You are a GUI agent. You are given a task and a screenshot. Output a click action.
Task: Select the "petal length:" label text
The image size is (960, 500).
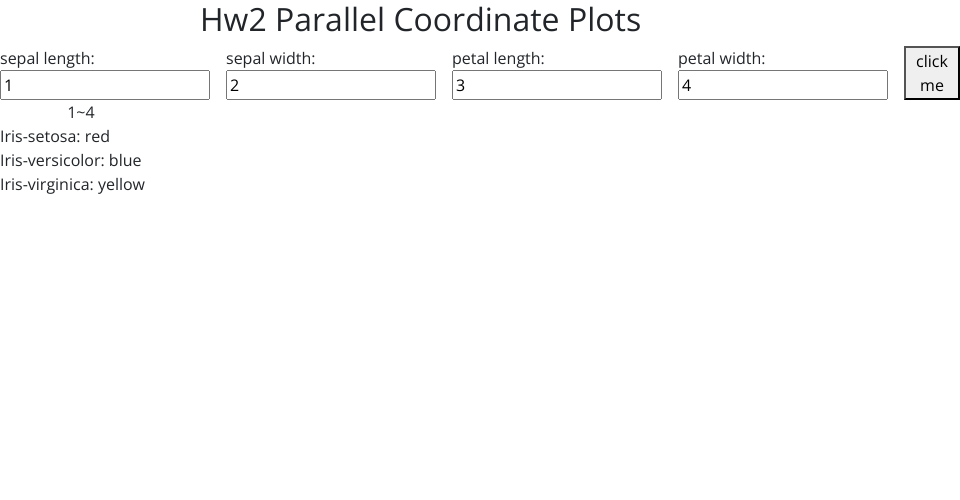498,59
